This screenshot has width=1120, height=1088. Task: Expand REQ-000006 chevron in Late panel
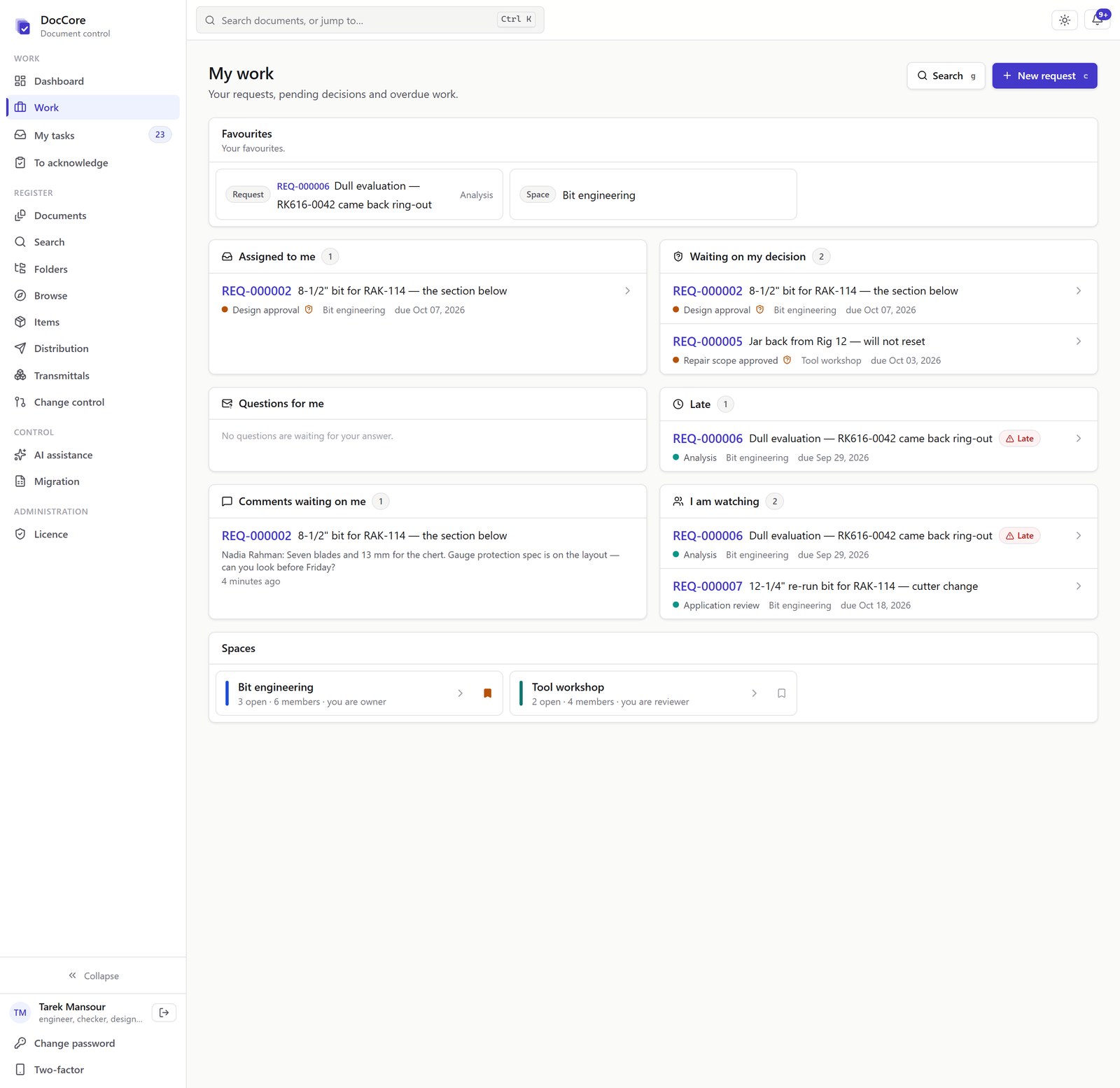click(1078, 439)
